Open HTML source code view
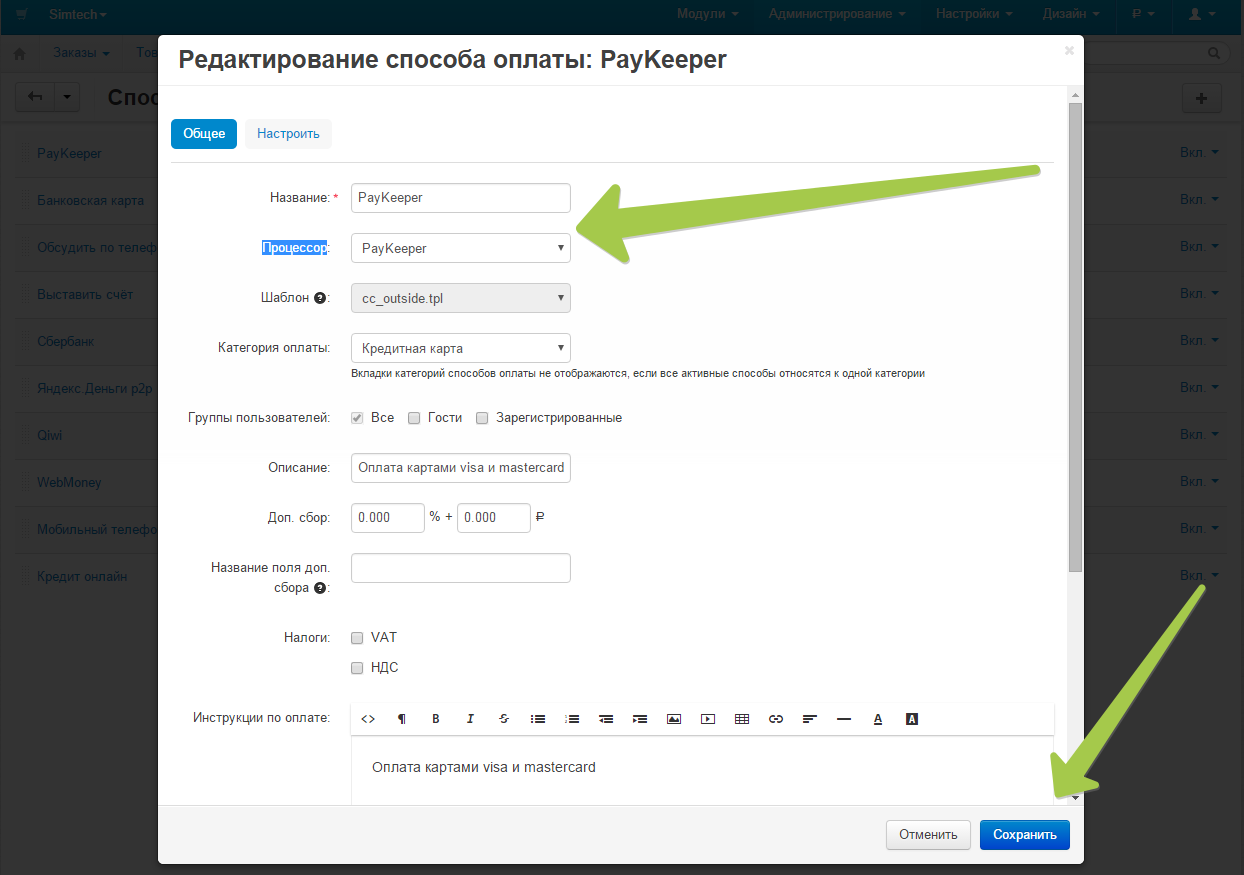 click(x=368, y=719)
